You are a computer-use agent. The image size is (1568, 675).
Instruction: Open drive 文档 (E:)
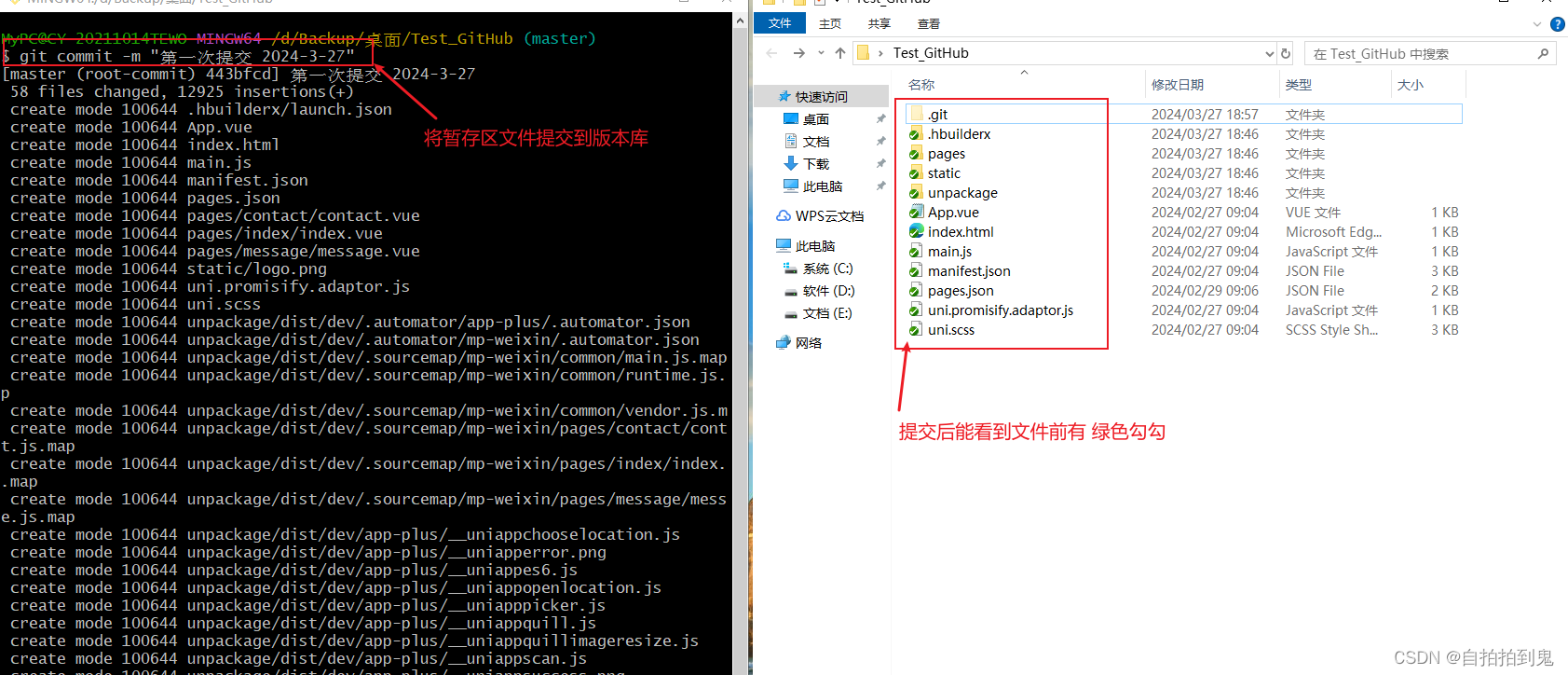tap(827, 313)
